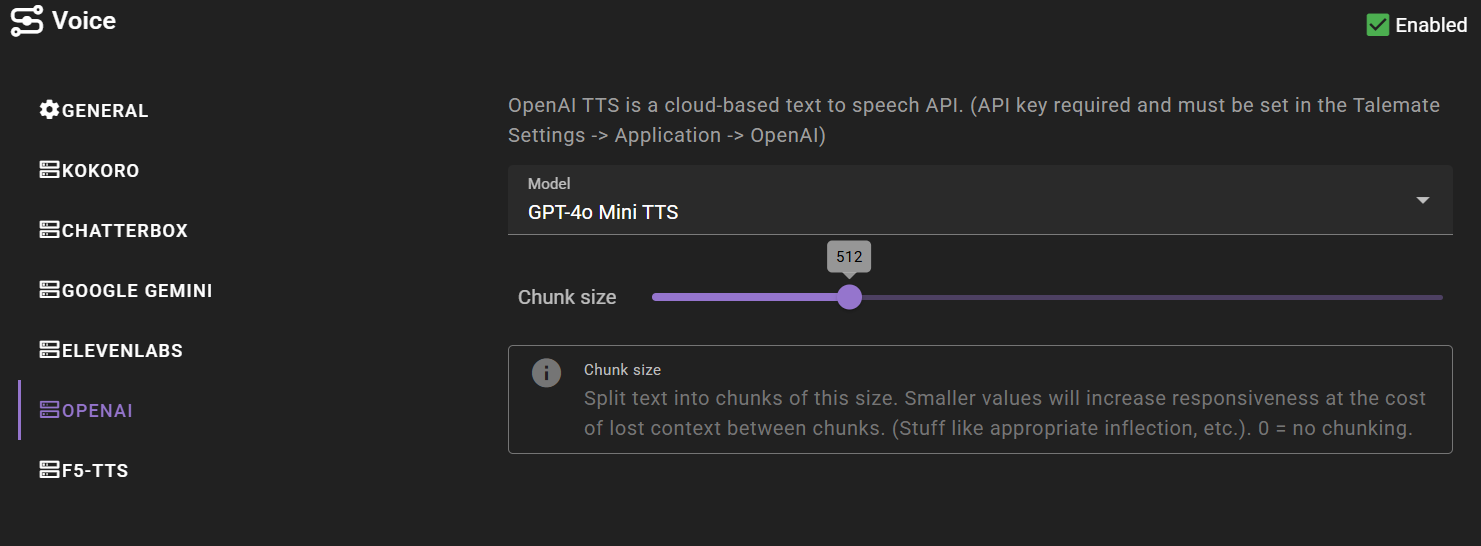Screen dimensions: 1481x546
Task: Click the info icon in Chunk size hint
Action: pyautogui.click(x=546, y=374)
